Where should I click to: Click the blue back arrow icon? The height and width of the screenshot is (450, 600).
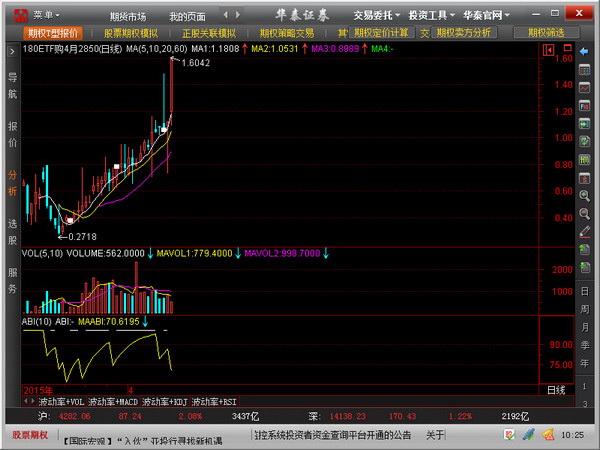584,51
